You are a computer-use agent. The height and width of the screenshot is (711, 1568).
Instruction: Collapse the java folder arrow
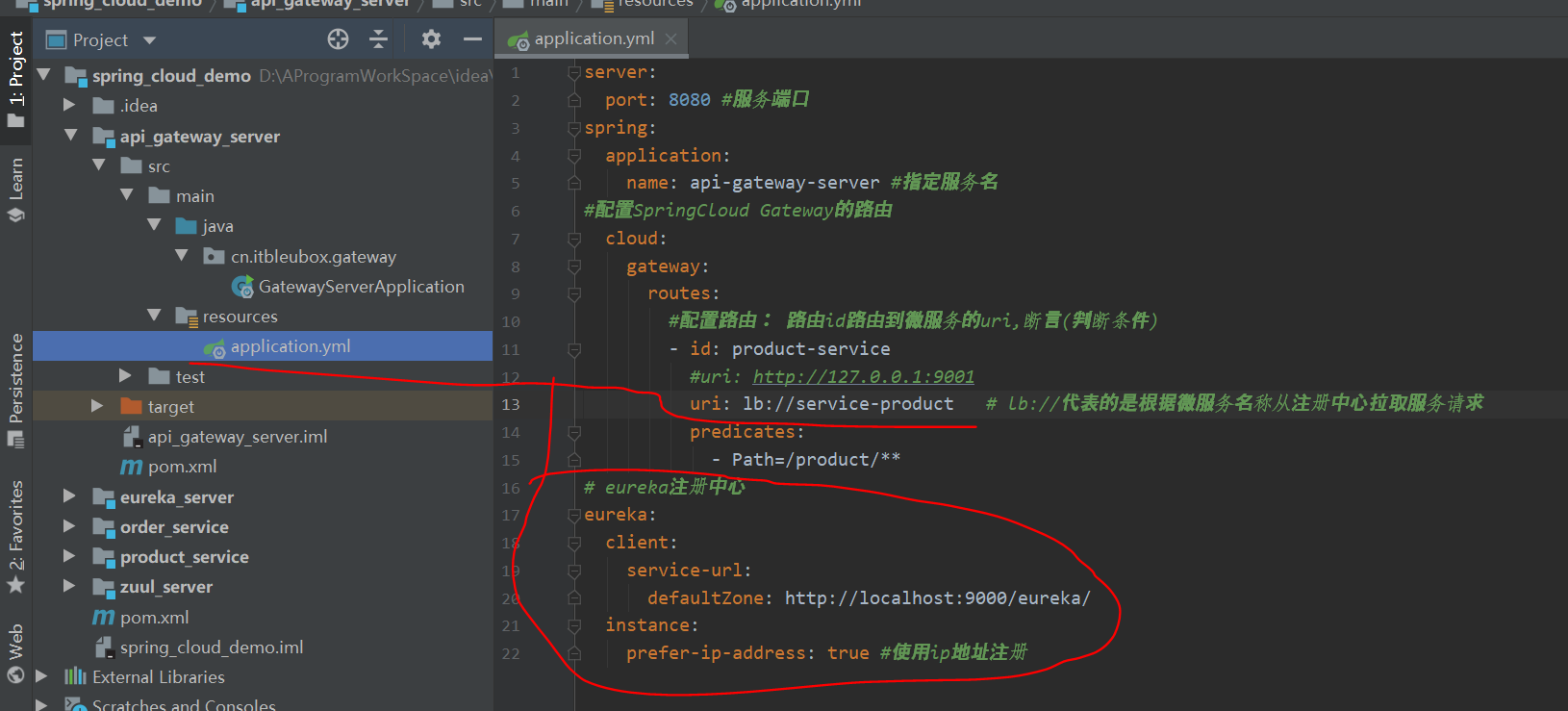[155, 225]
